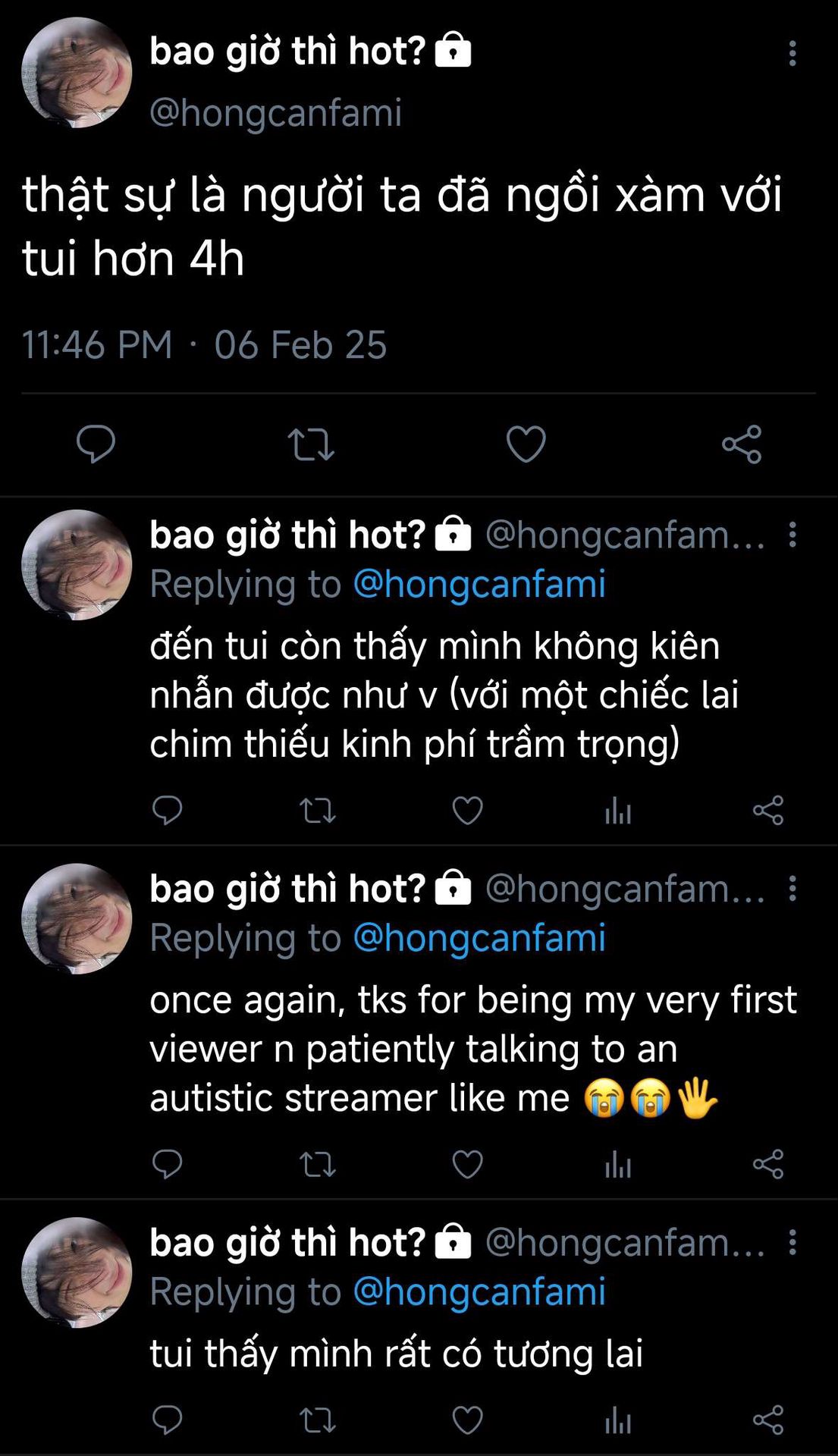Reply to the 'kiên nhẫn' reply tweet

coord(167,811)
